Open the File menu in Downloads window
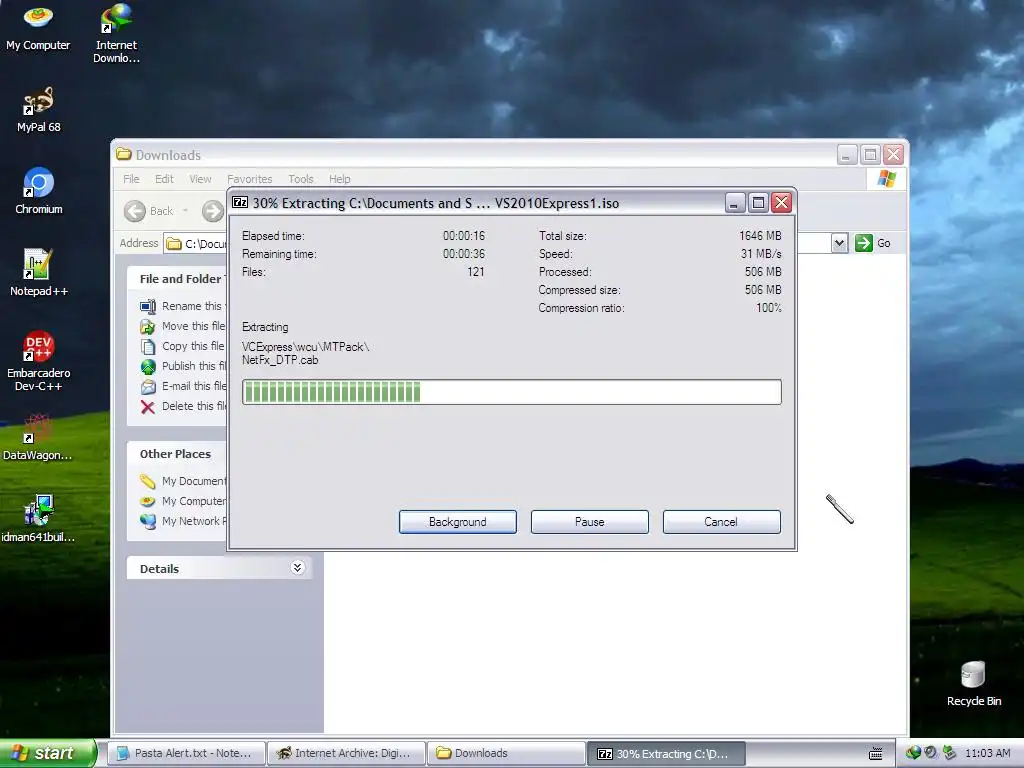The image size is (1024, 768). (x=131, y=179)
